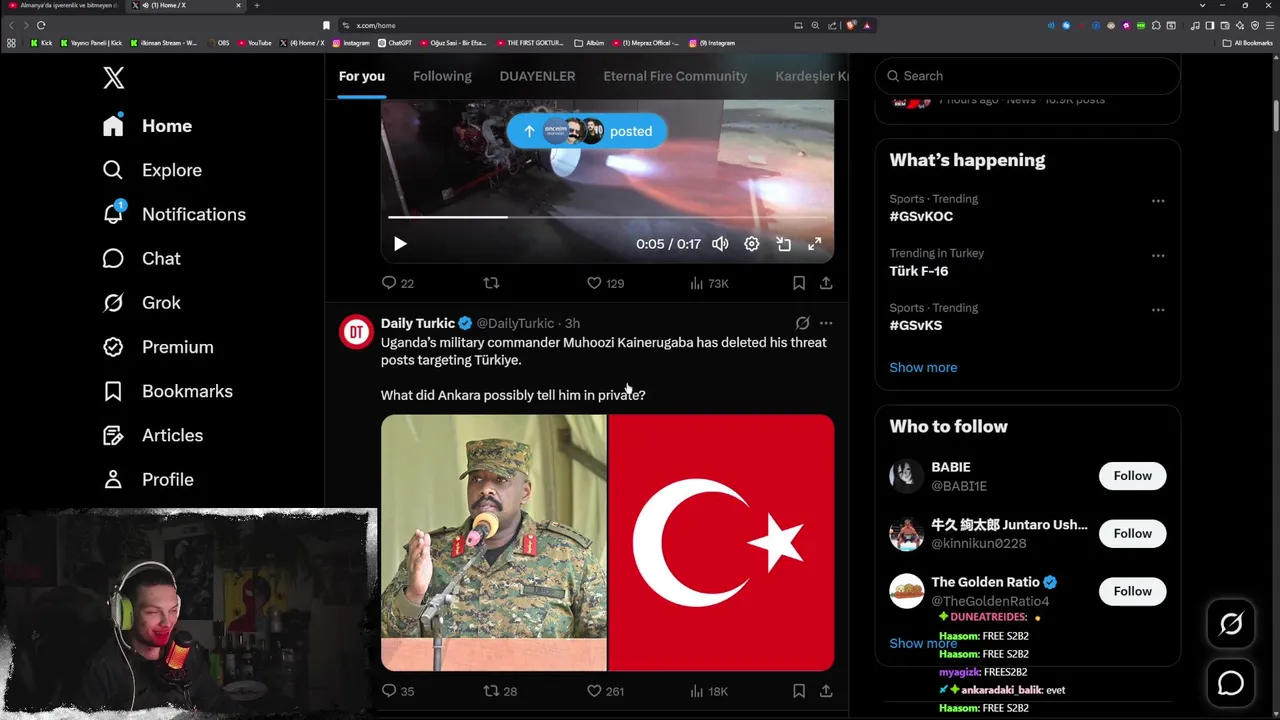The width and height of the screenshot is (1280, 720).
Task: Switch to Eternal Fire Community tab
Action: click(675, 76)
